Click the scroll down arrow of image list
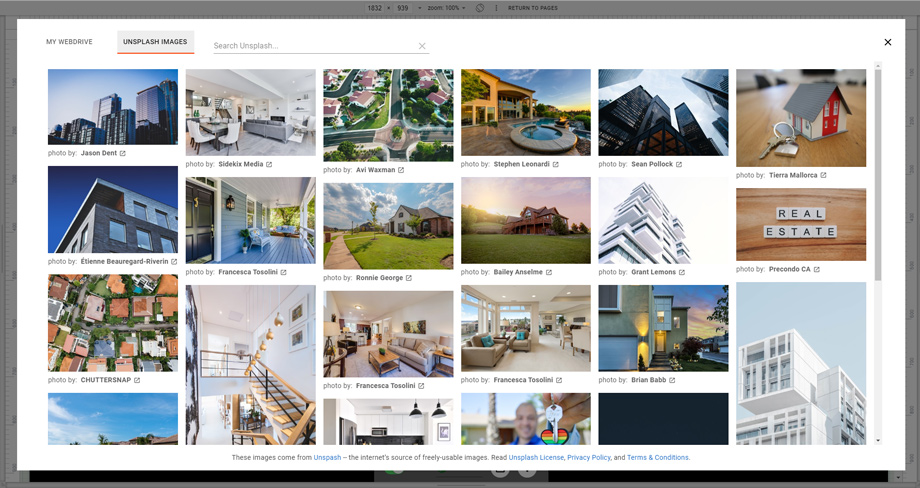This screenshot has height=488, width=920. [878, 440]
